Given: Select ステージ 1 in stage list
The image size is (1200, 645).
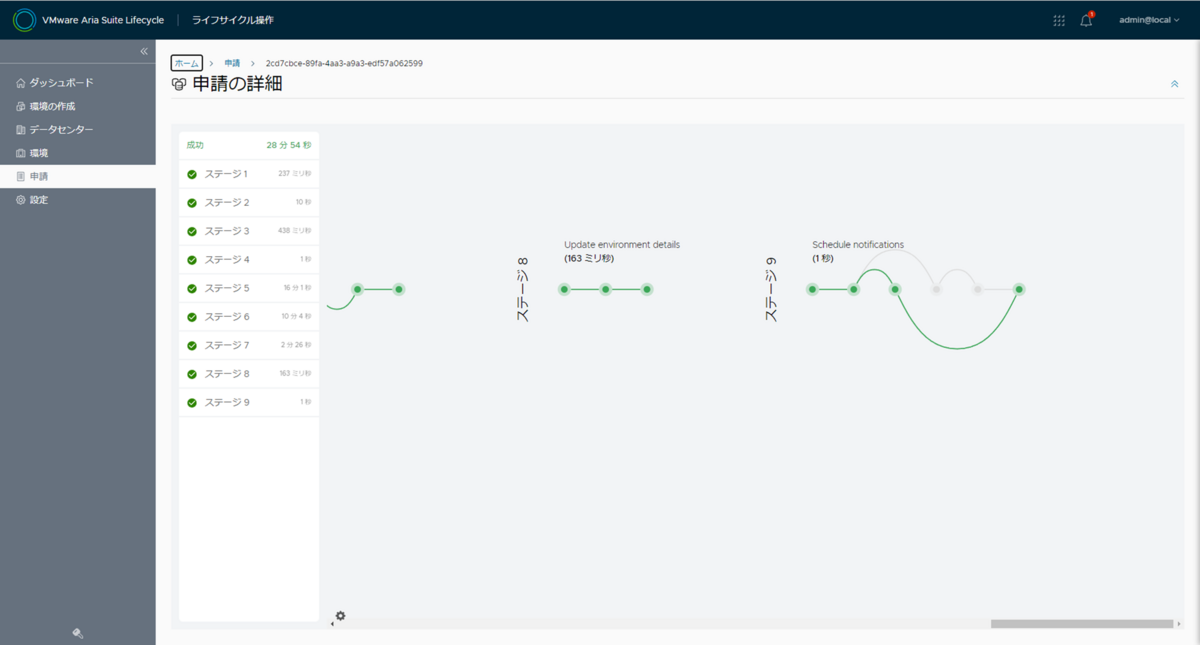Looking at the screenshot, I should [249, 174].
